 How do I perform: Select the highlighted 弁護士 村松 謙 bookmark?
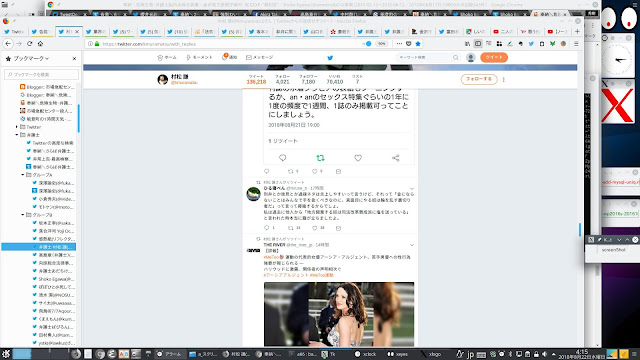pyautogui.click(x=39, y=247)
